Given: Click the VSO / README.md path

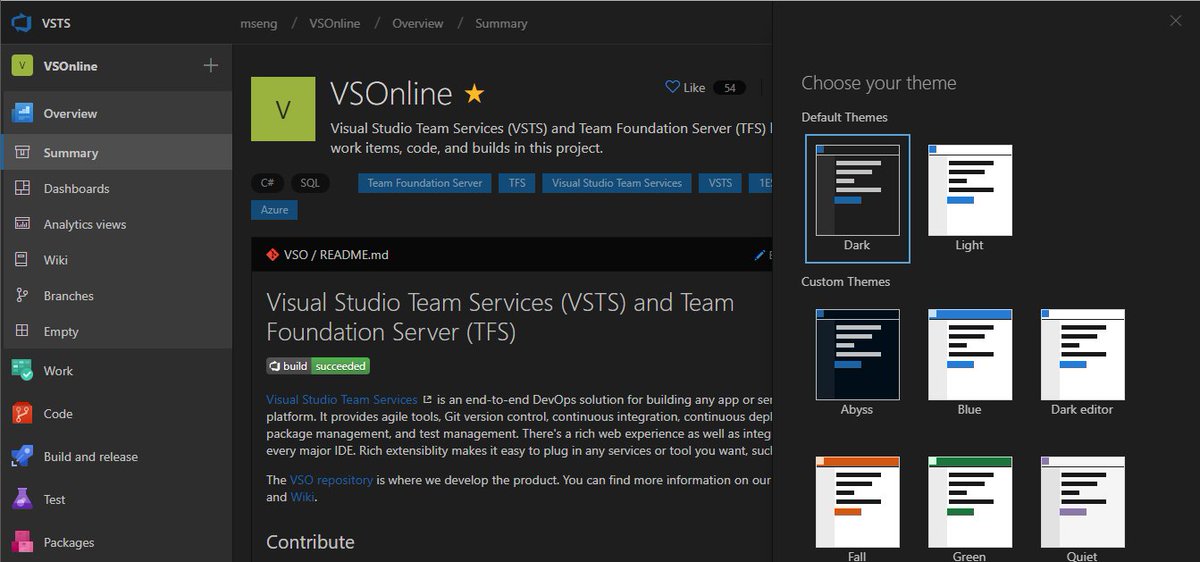Looking at the screenshot, I should tap(336, 255).
